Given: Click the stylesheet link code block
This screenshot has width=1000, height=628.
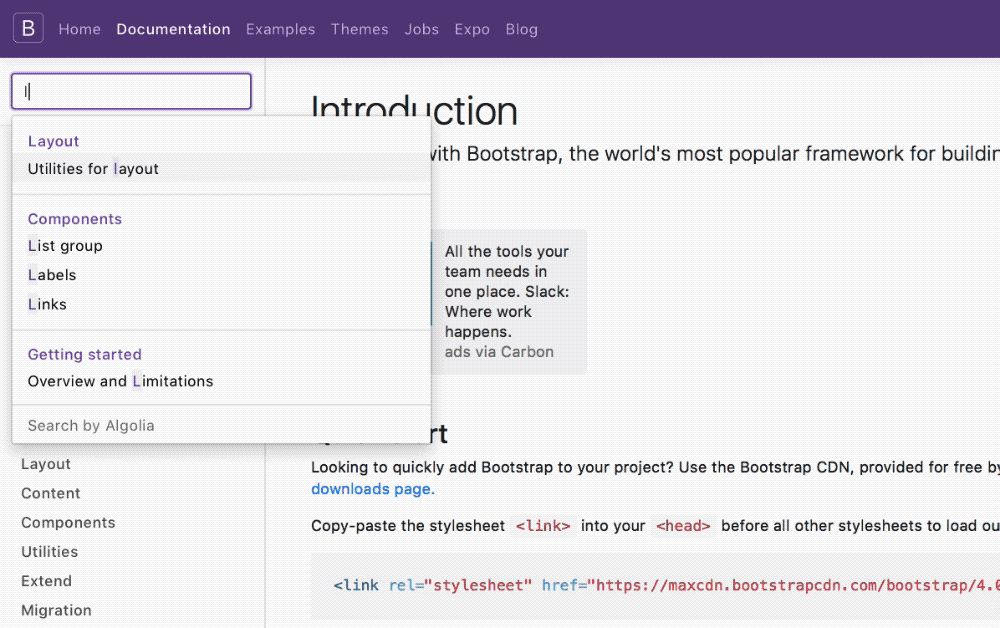Looking at the screenshot, I should [656, 585].
